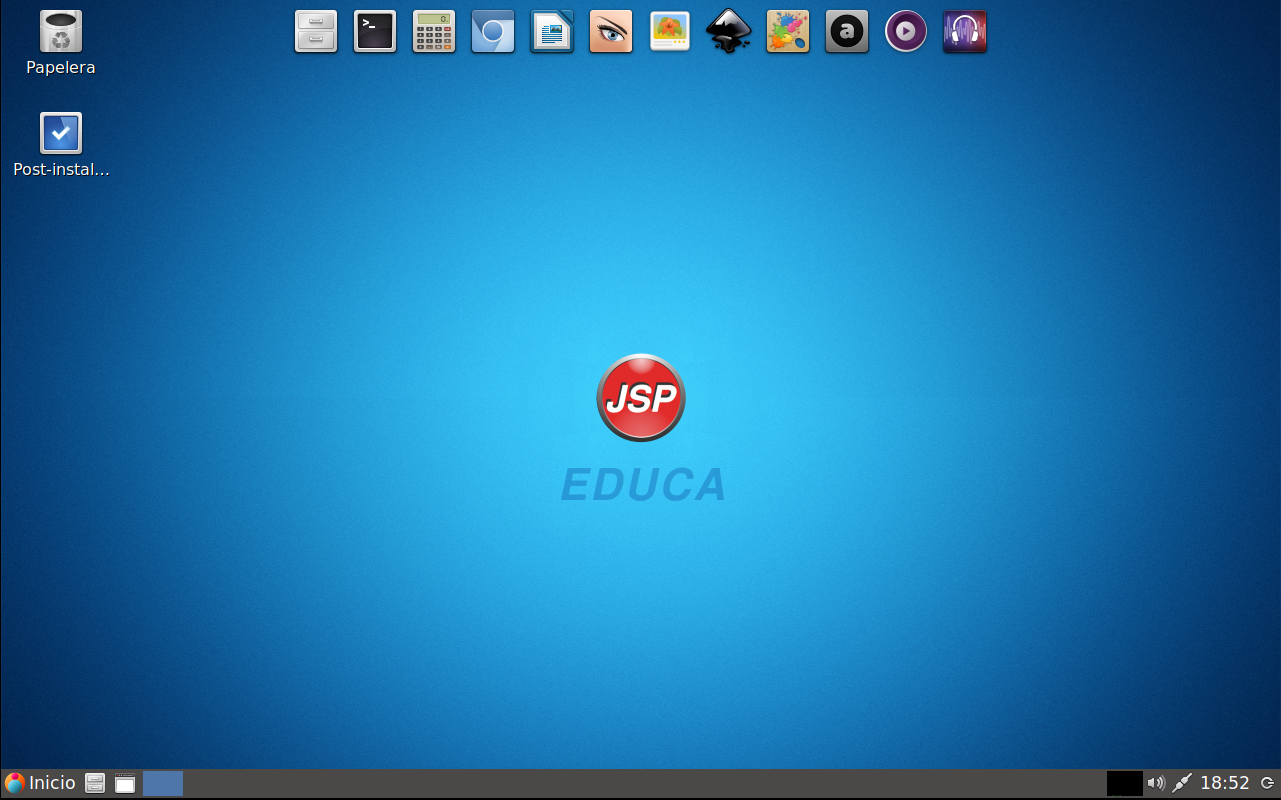Open the purple media player icon
Screen dimensions: 1281x800
click(x=906, y=32)
